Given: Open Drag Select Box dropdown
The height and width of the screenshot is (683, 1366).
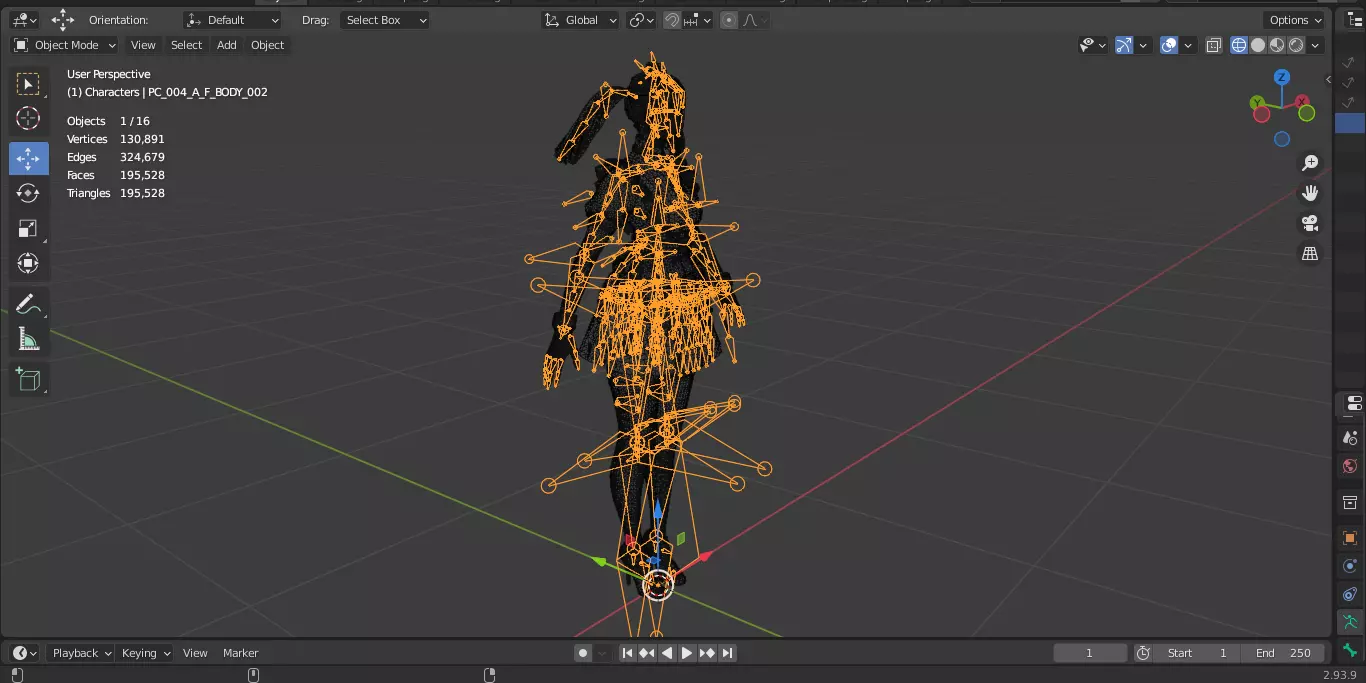Looking at the screenshot, I should (x=384, y=20).
